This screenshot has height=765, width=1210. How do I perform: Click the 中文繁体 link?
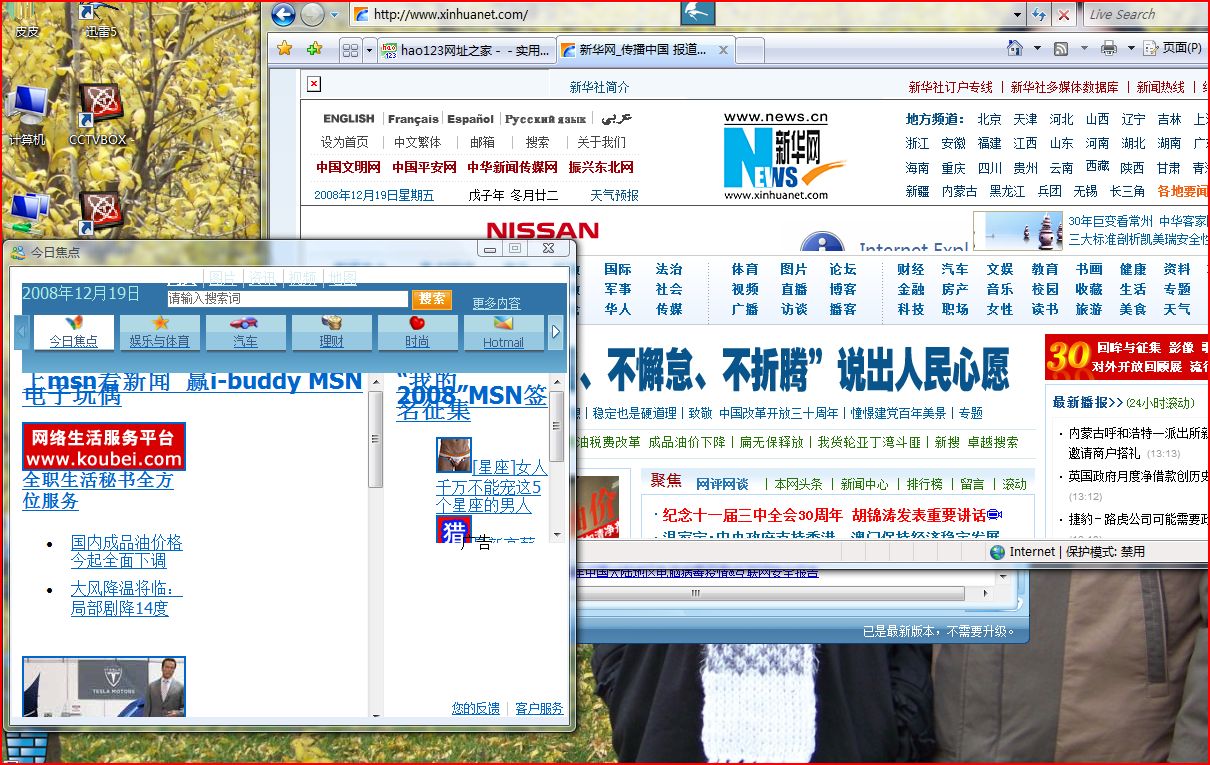click(x=417, y=142)
